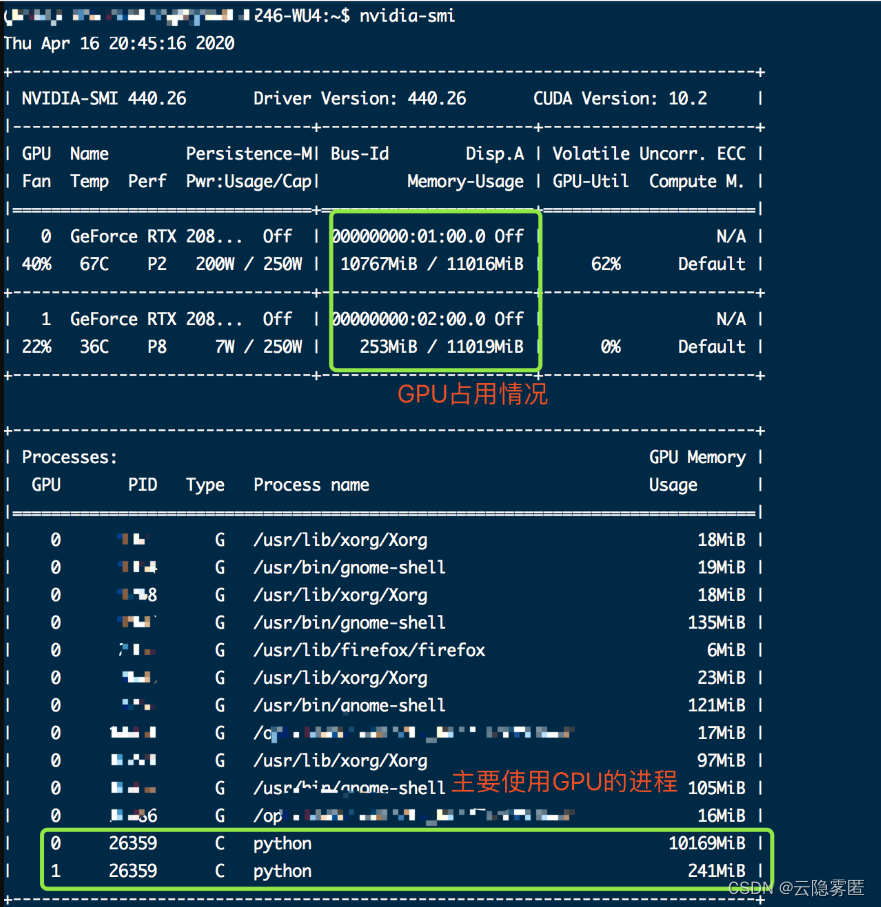The image size is (881, 907).
Task: Select the /usr/bin/gnome-shell process using 135MiB
Action: 350,622
